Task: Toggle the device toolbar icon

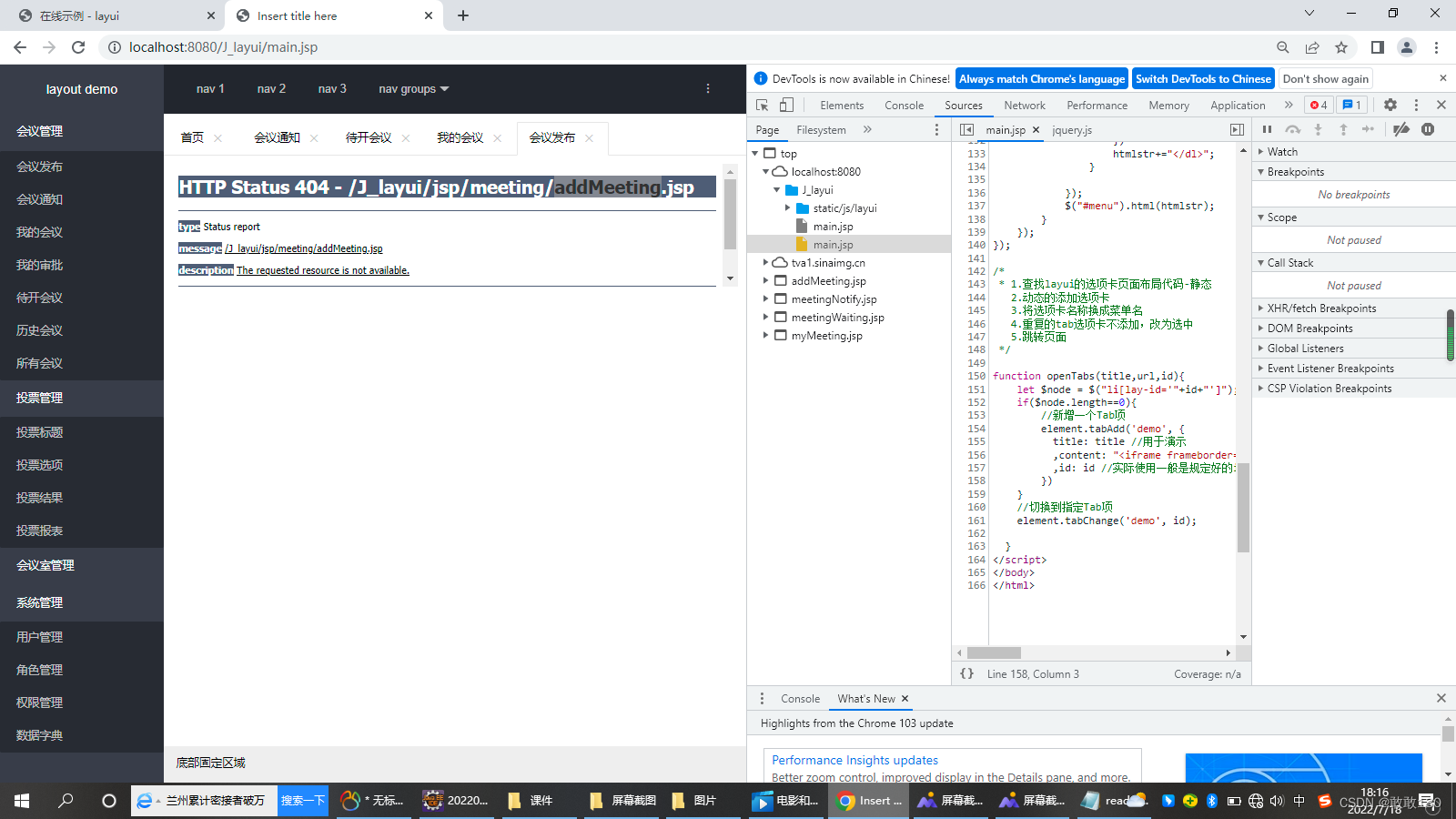Action: [786, 106]
